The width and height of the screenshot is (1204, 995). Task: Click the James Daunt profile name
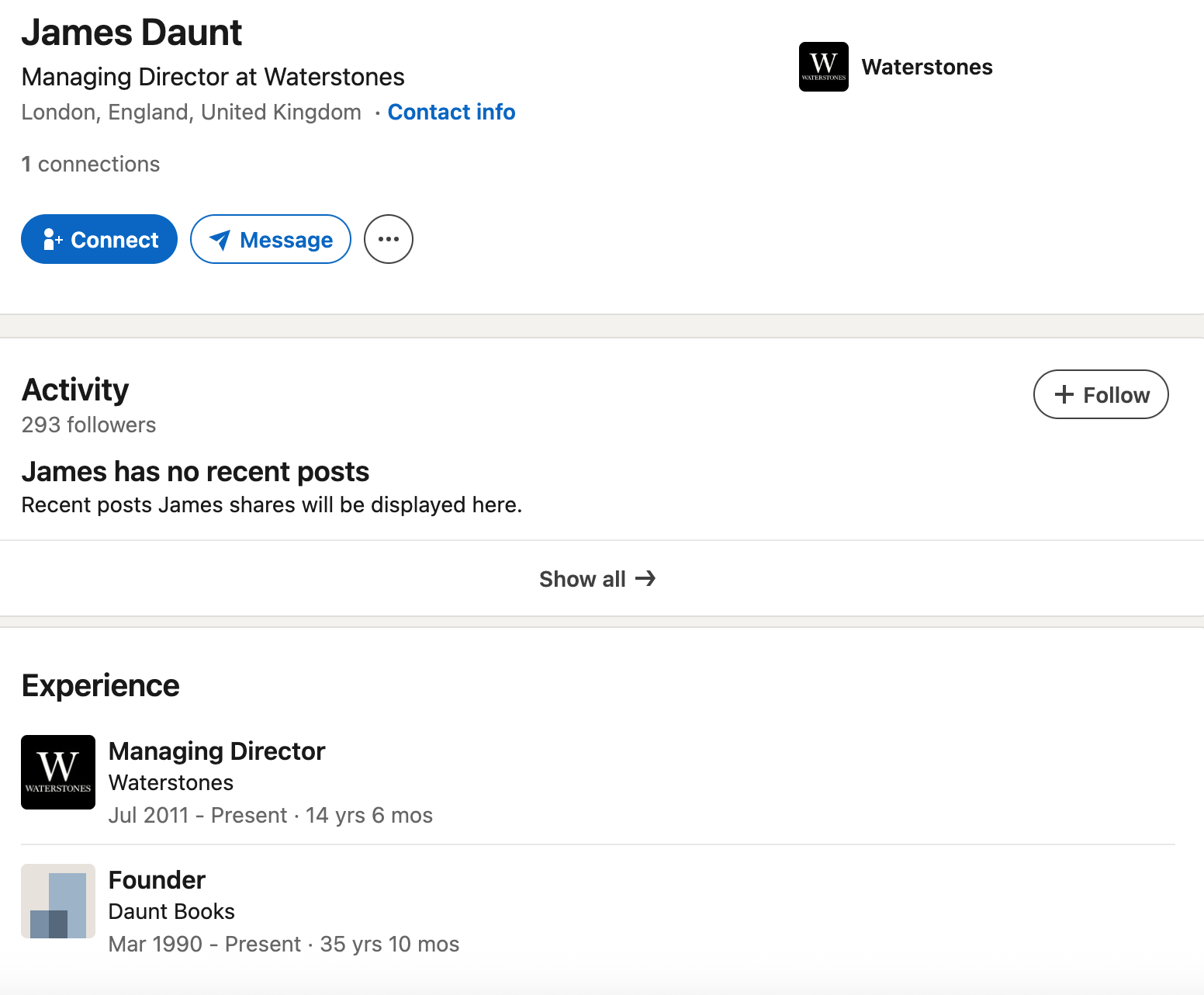point(132,33)
